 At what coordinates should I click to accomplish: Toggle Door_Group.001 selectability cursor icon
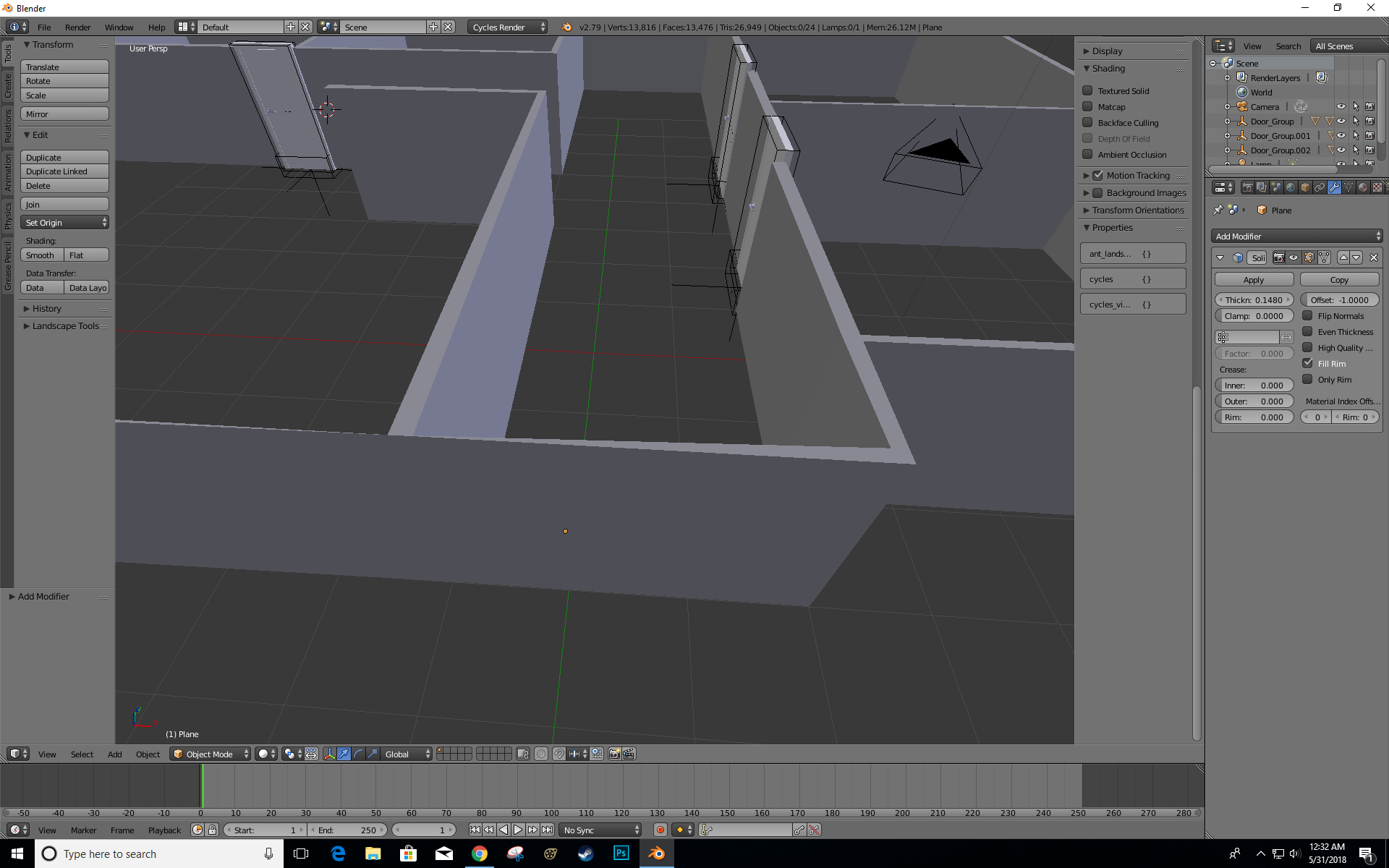tap(1356, 135)
